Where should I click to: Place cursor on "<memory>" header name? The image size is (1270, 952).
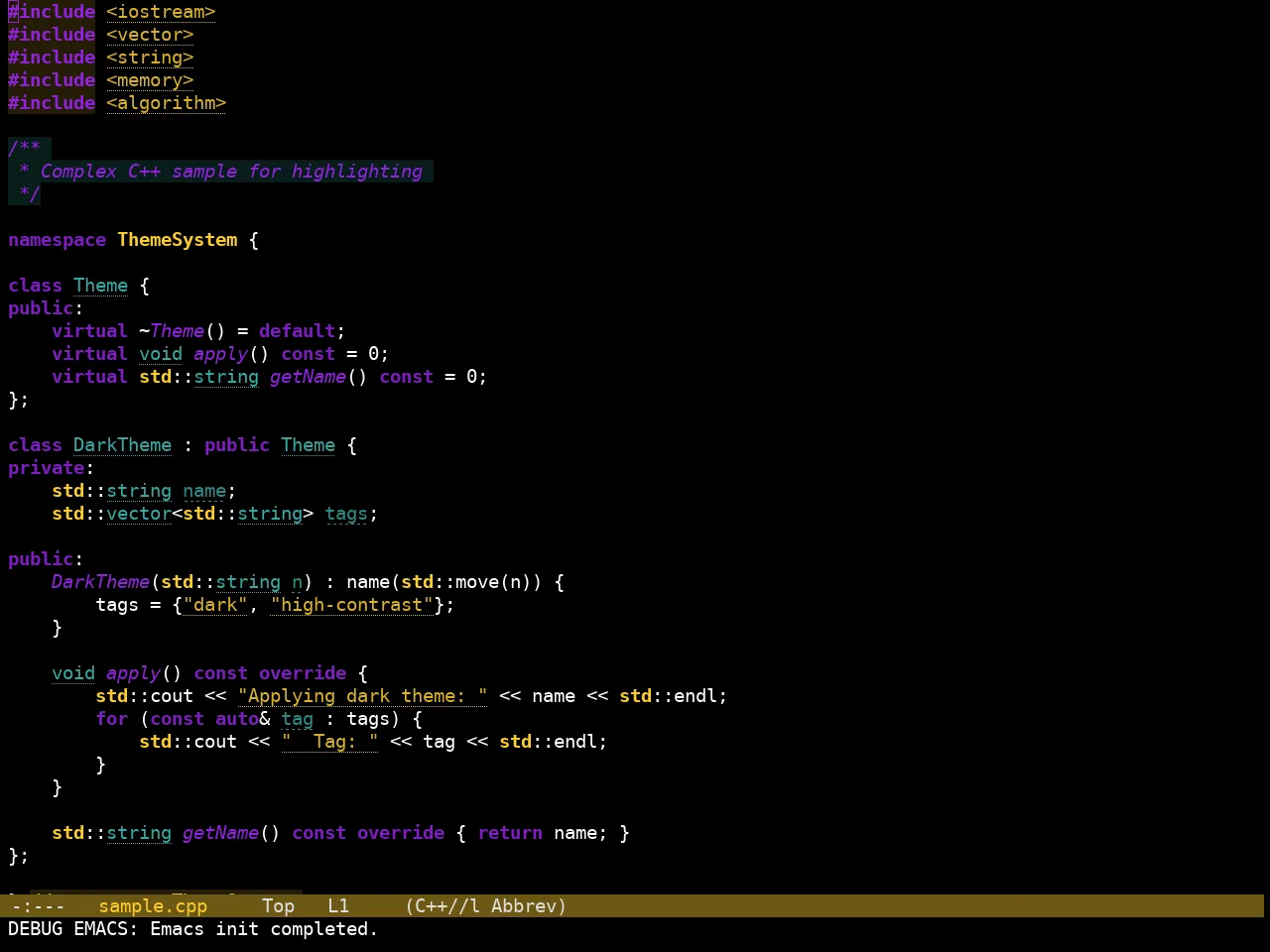(150, 80)
